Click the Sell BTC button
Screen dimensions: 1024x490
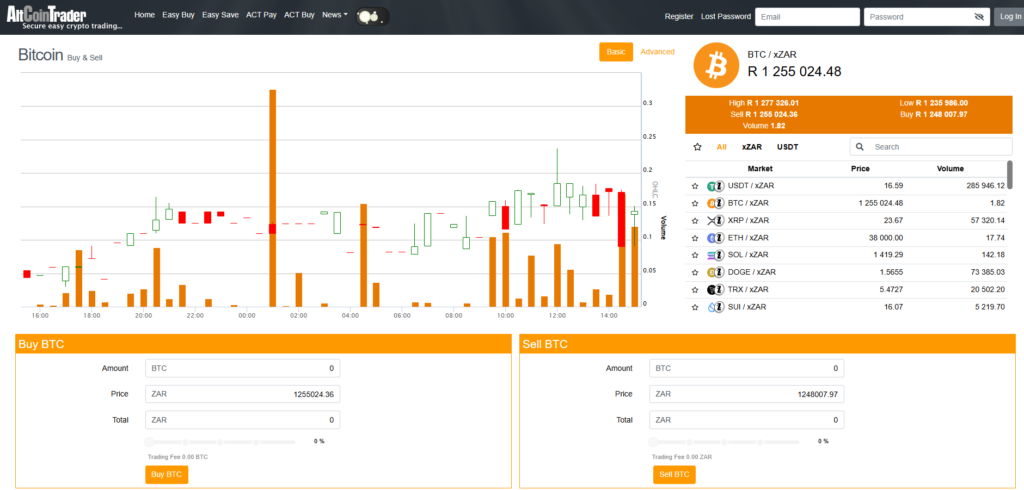point(674,474)
